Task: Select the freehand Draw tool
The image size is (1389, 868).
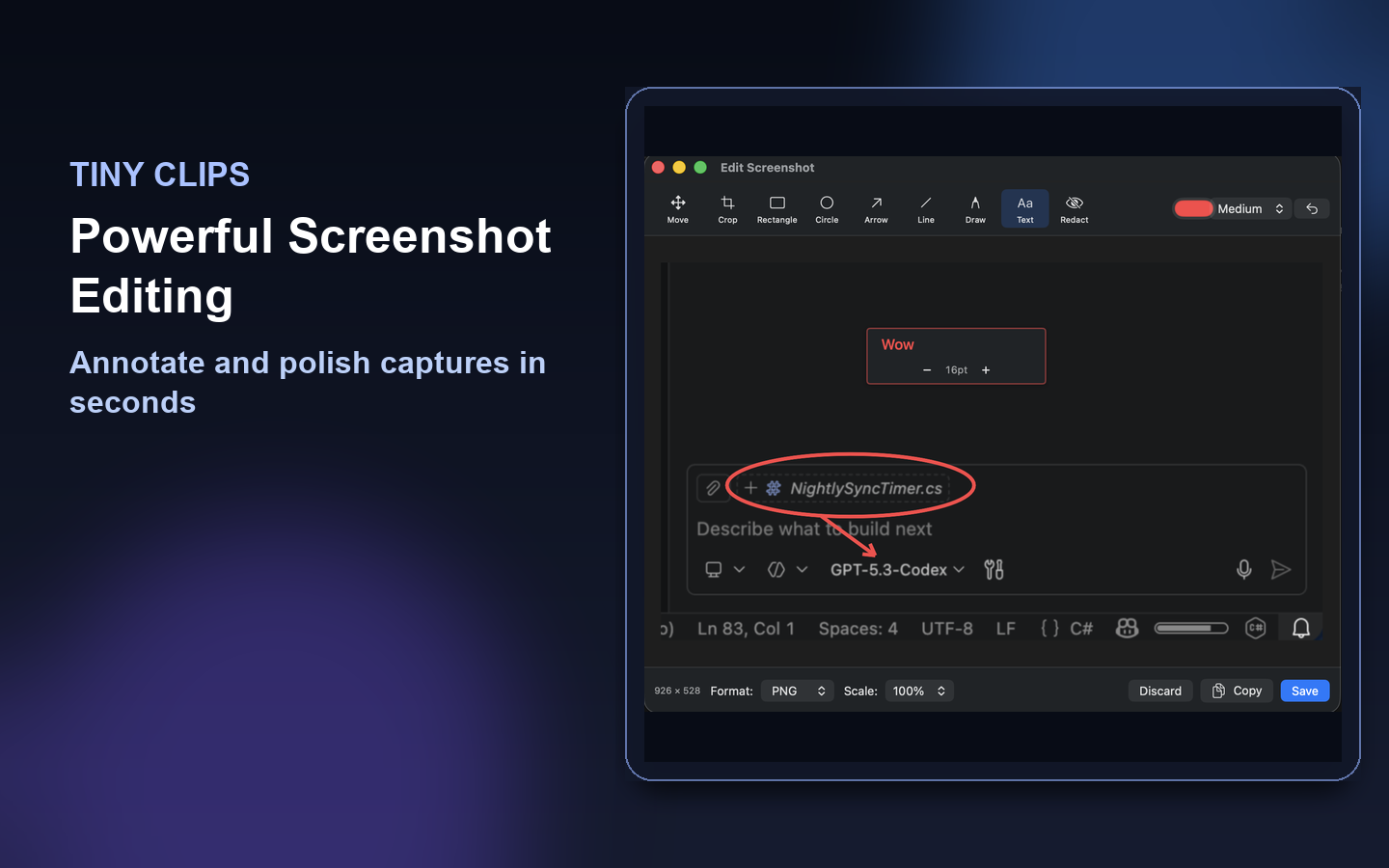Action: pos(975,207)
